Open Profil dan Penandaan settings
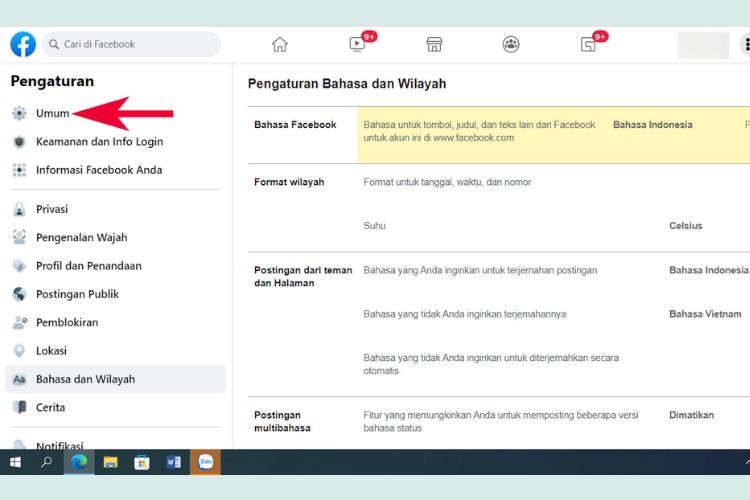The width and height of the screenshot is (750, 500). click(x=89, y=266)
